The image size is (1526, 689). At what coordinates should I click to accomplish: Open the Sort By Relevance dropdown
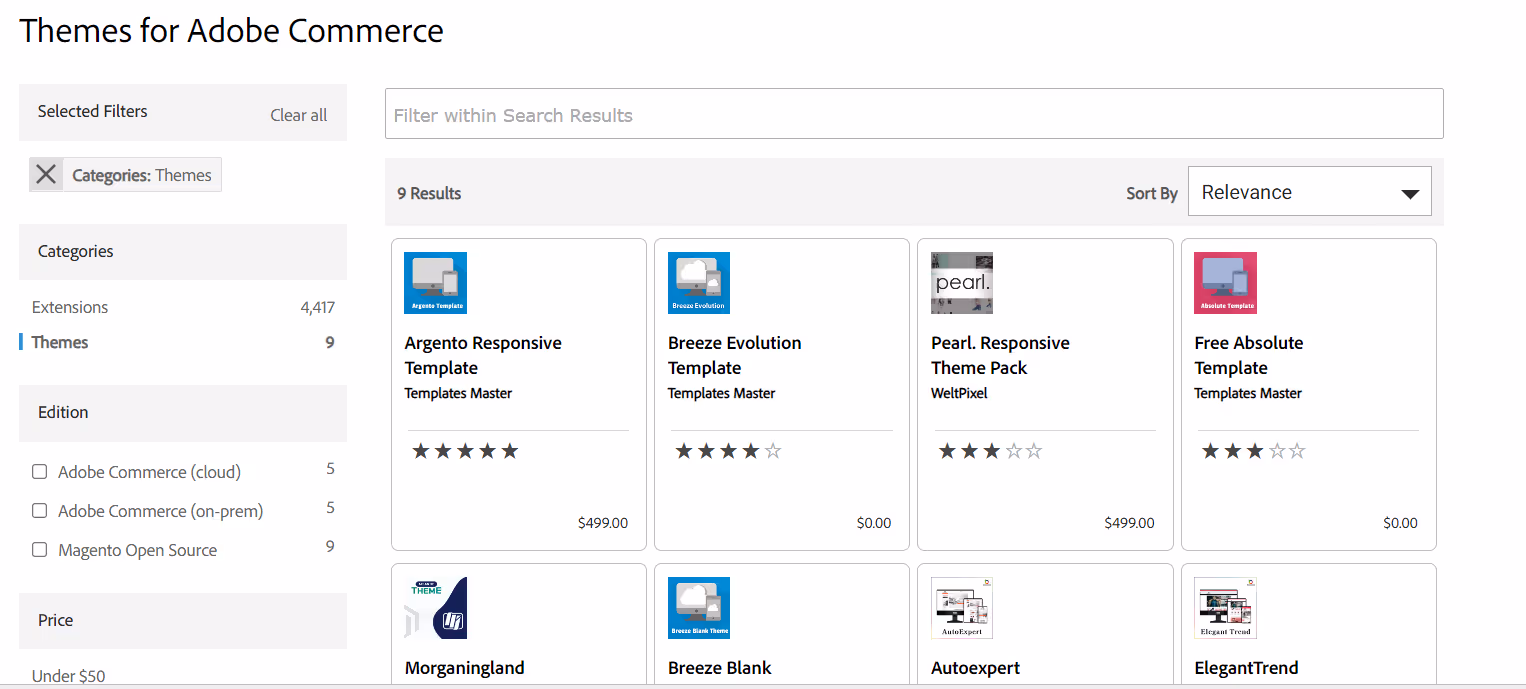(1308, 191)
